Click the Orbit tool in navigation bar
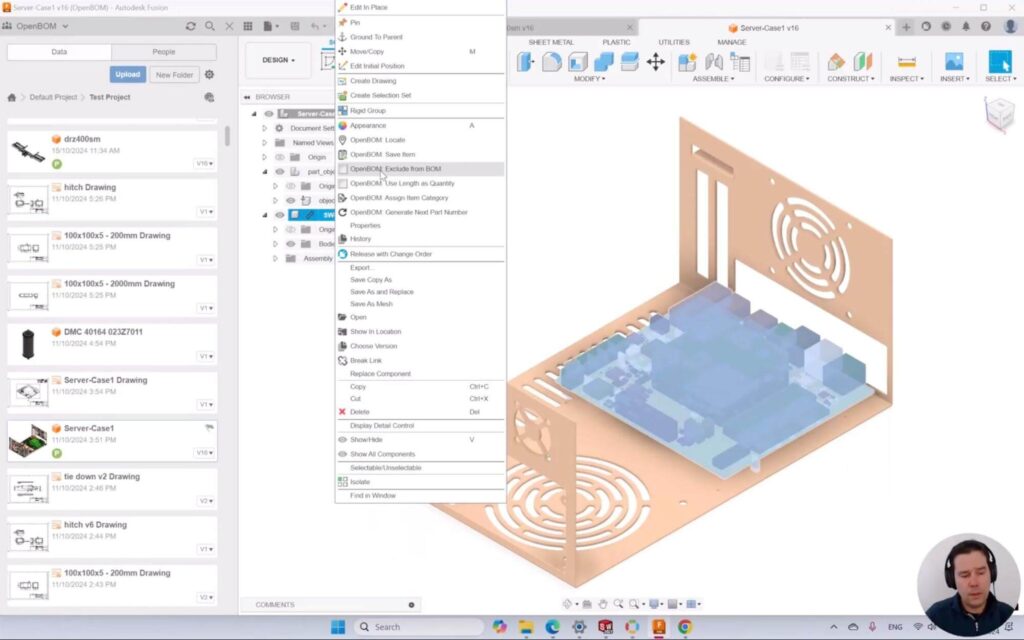Image resolution: width=1024 pixels, height=640 pixels. [x=569, y=604]
